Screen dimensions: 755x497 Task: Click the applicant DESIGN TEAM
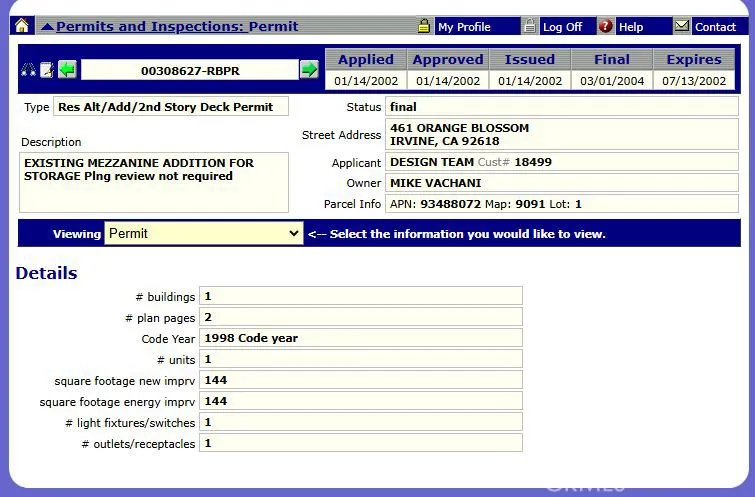432,162
